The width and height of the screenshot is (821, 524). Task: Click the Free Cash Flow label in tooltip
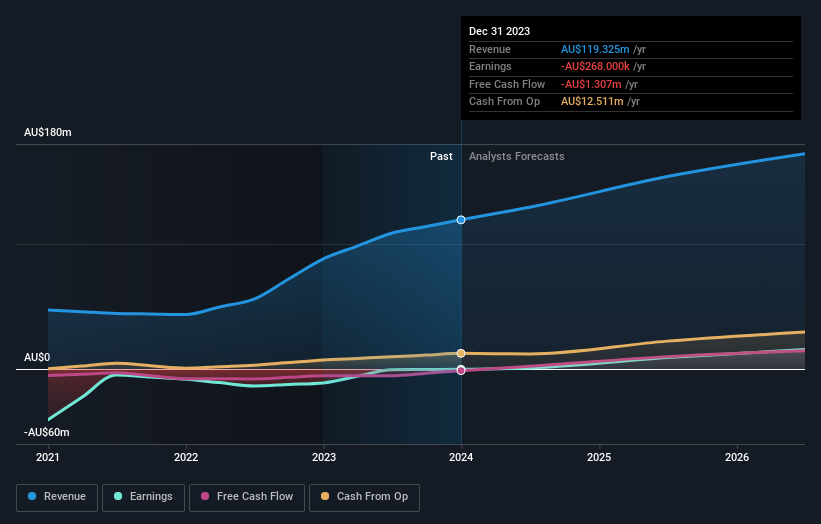[x=507, y=84]
